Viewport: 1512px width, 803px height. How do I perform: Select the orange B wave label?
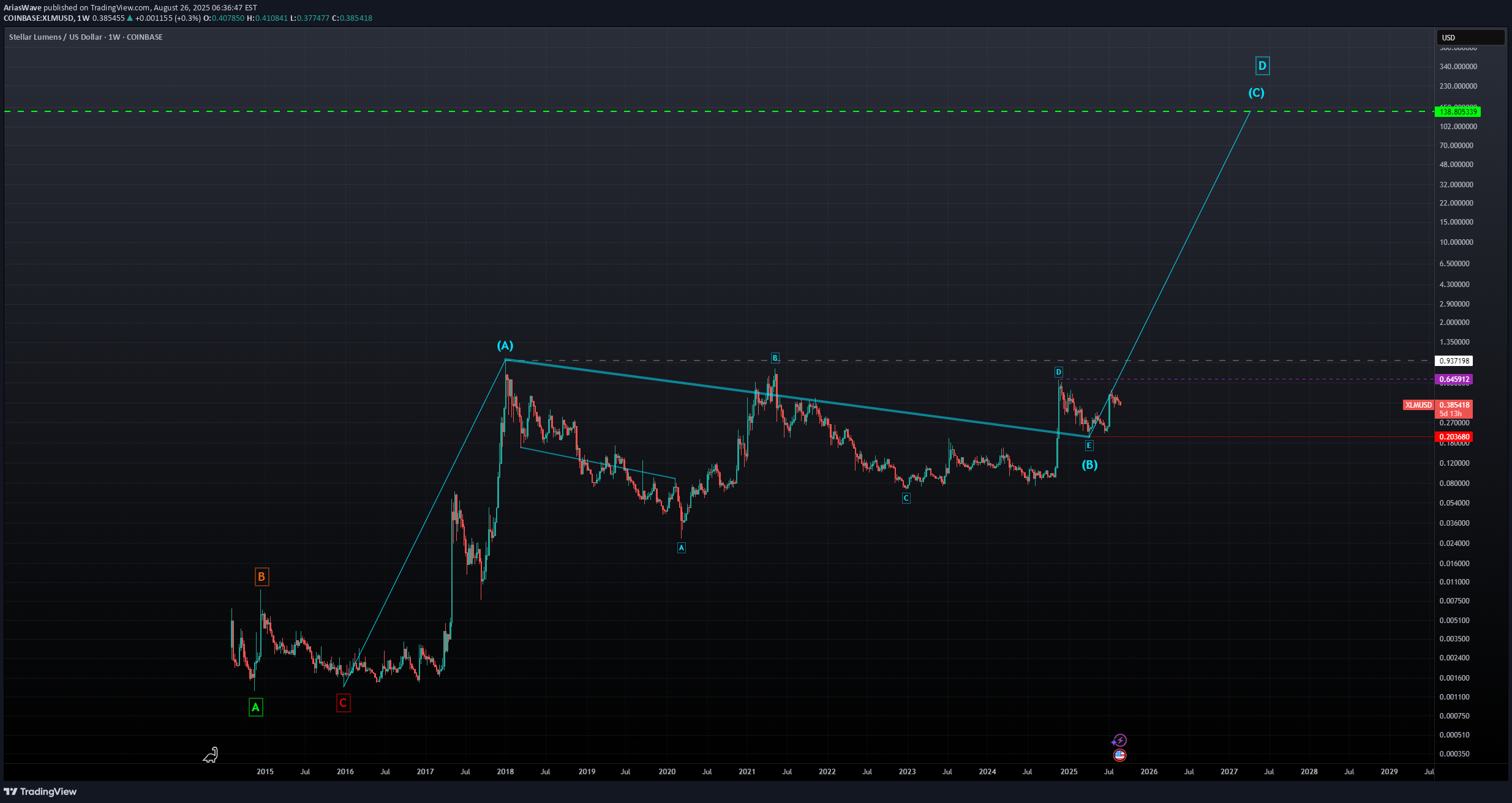261,577
